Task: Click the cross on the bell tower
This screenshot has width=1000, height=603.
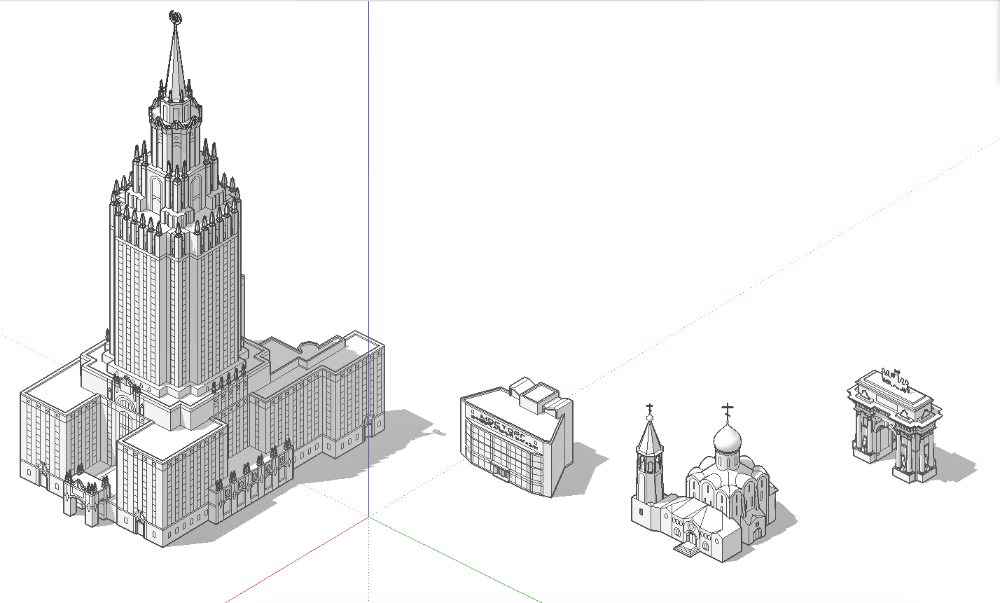Action: [650, 408]
